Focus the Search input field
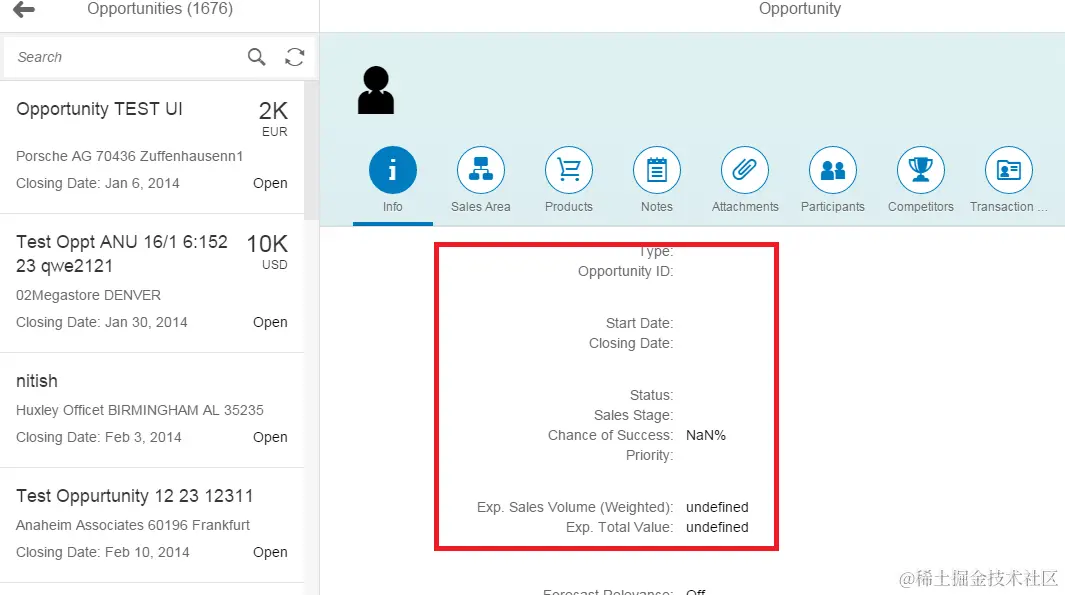Screen dimensions: 1065x595 point(129,57)
